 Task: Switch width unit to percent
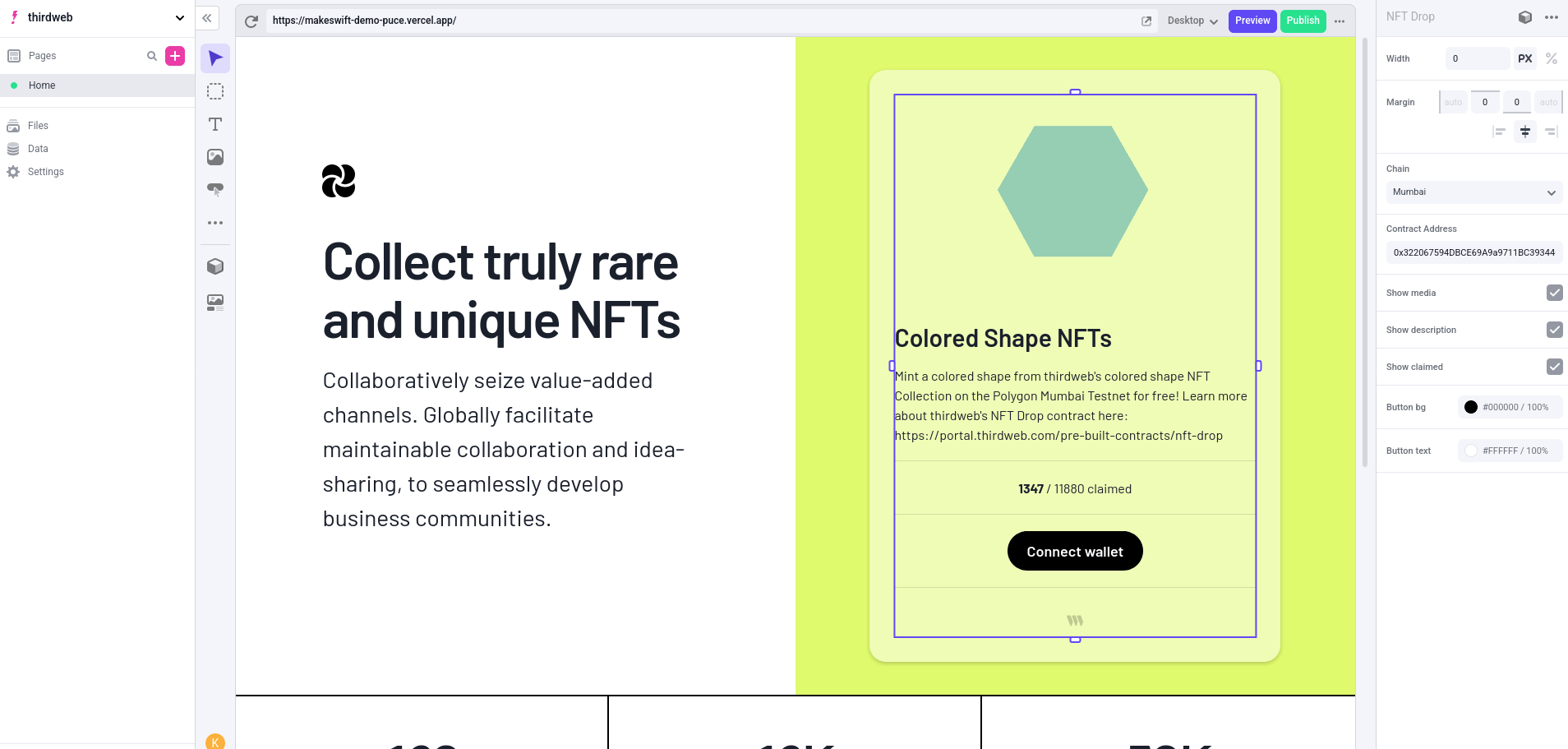[x=1552, y=58]
